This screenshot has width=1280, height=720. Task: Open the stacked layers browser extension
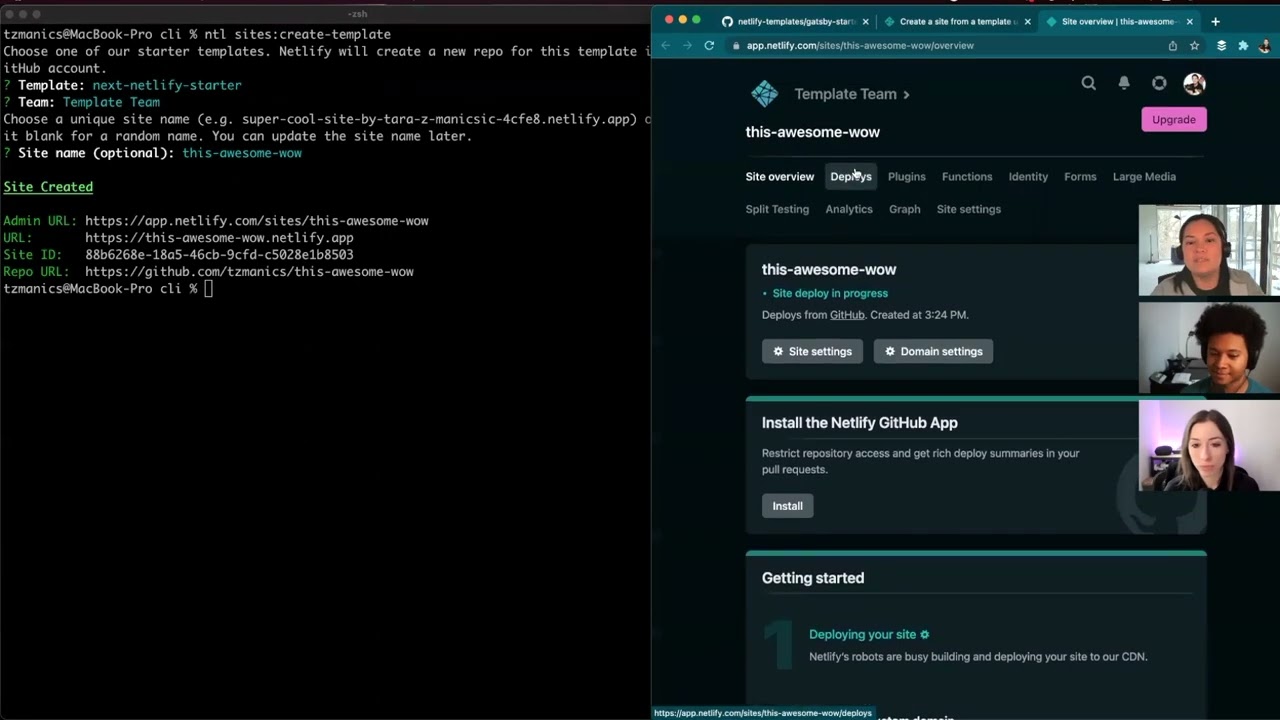tap(1221, 45)
